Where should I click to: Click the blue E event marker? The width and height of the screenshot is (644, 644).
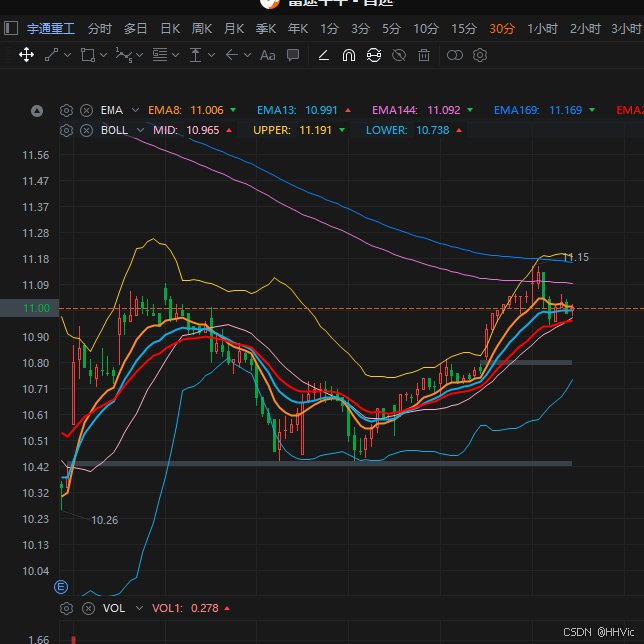61,587
